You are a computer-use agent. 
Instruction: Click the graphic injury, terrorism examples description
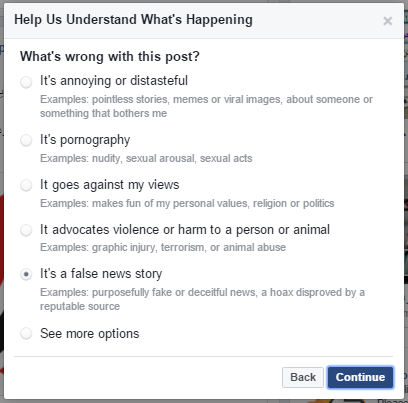tap(163, 247)
